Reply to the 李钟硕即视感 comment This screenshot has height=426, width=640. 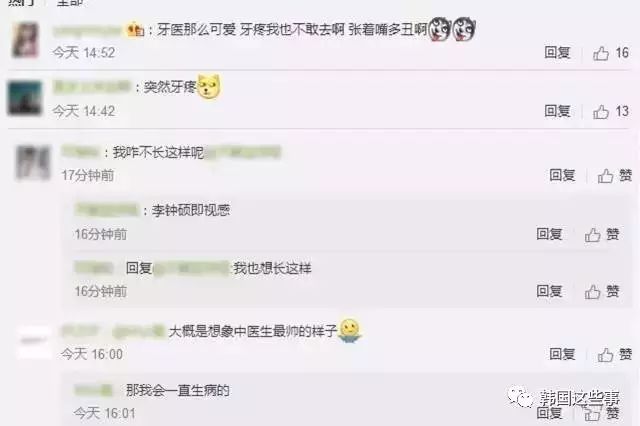[549, 234]
